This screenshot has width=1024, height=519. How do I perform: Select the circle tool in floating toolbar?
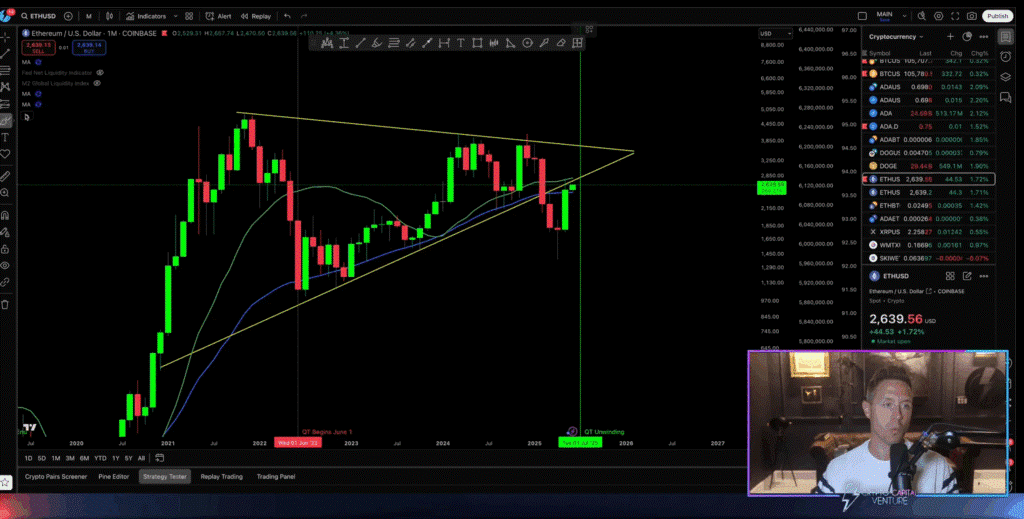pos(527,43)
